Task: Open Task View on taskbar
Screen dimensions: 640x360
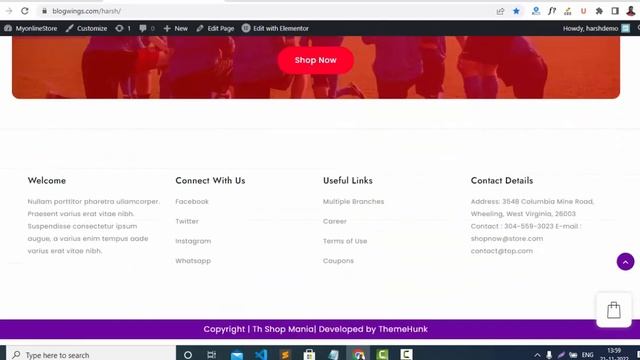Action: [x=211, y=355]
